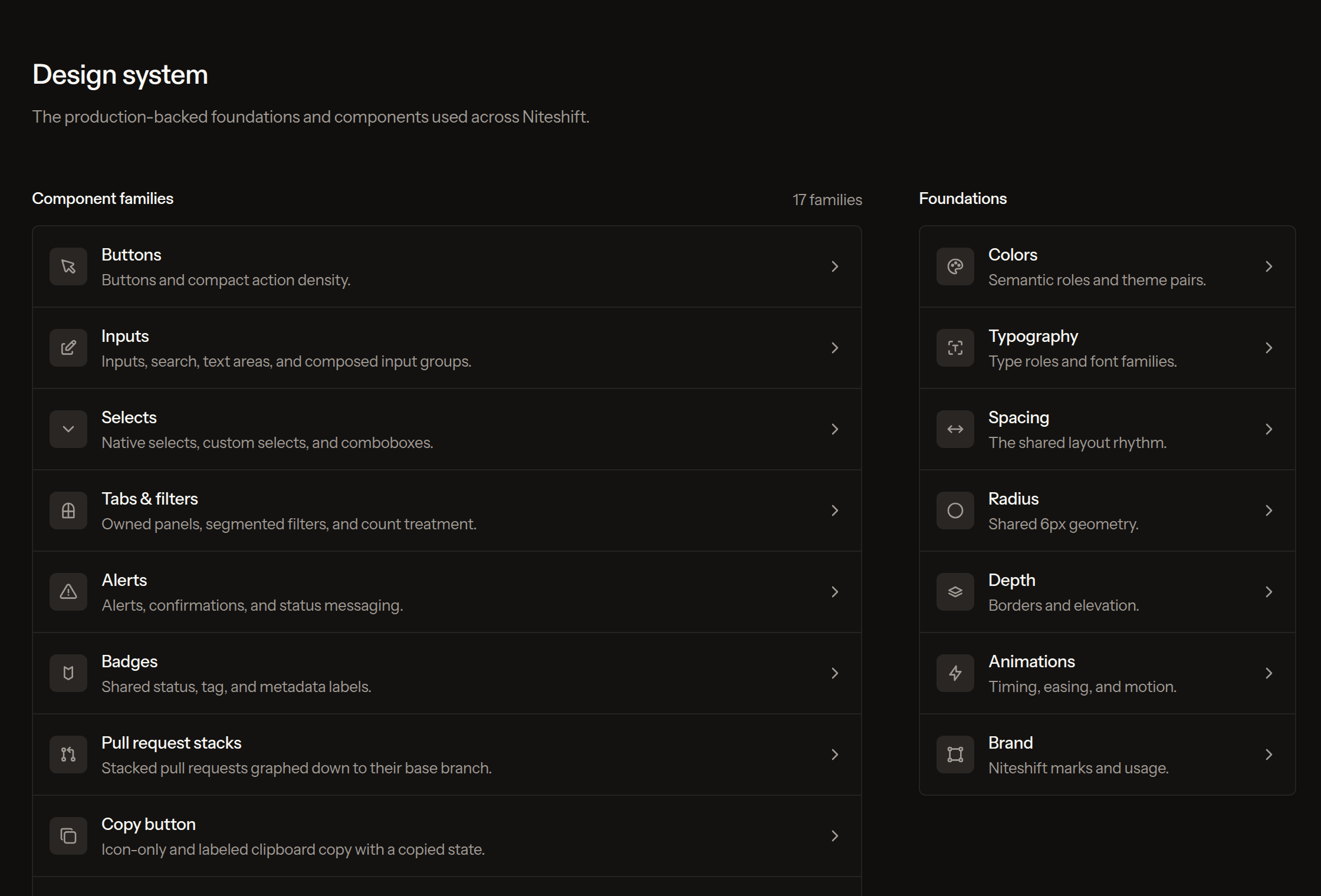Viewport: 1321px width, 896px height.
Task: Open the Radius foundation
Action: pyautogui.click(x=1108, y=510)
